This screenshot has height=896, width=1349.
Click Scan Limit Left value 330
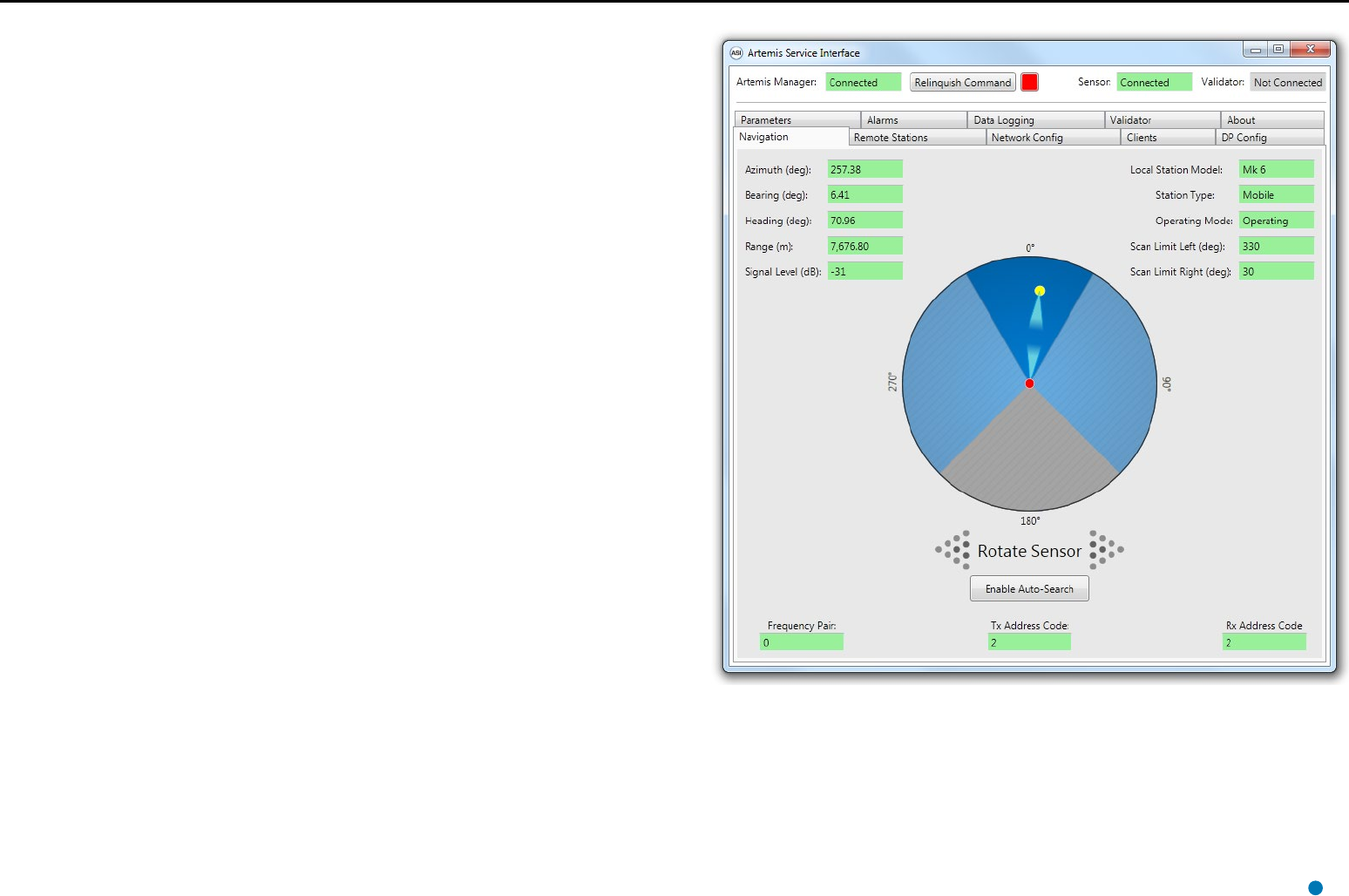[1276, 246]
